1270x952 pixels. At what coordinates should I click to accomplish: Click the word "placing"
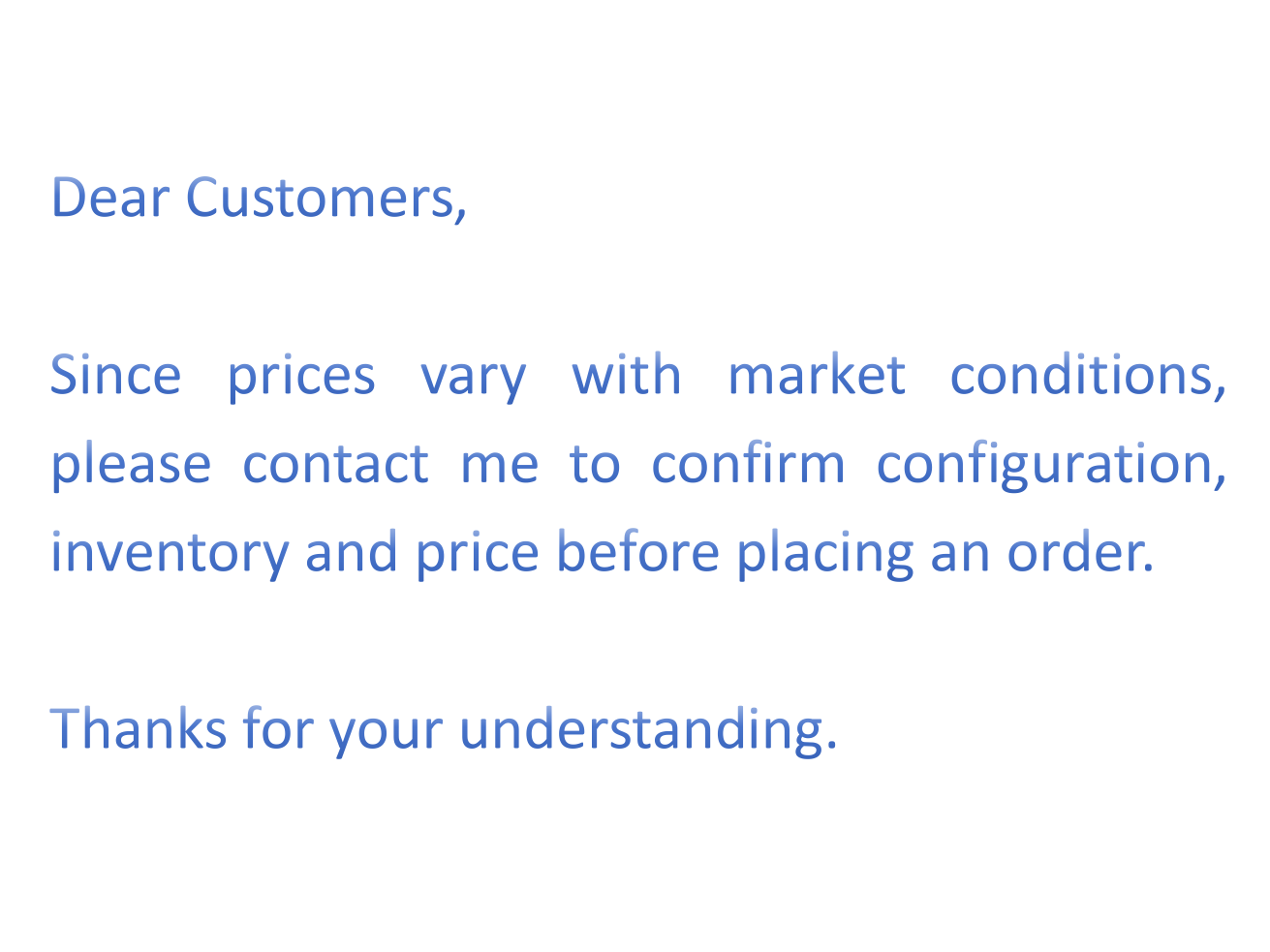point(824,554)
